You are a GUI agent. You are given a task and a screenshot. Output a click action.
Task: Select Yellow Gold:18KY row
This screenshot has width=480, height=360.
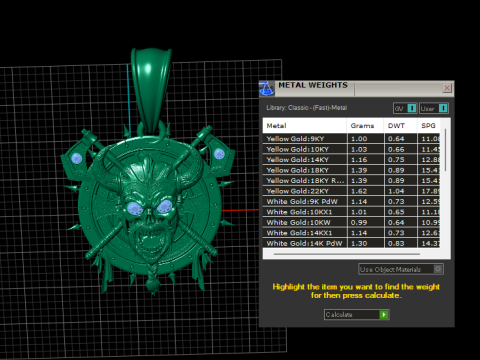(351, 170)
